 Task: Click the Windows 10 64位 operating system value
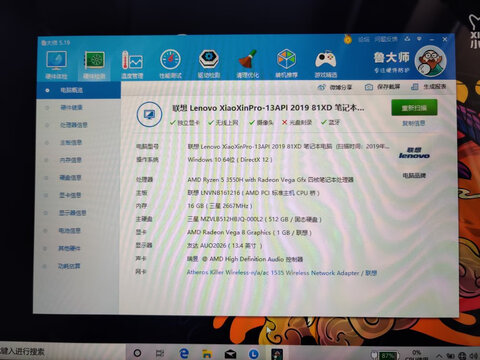[230, 160]
